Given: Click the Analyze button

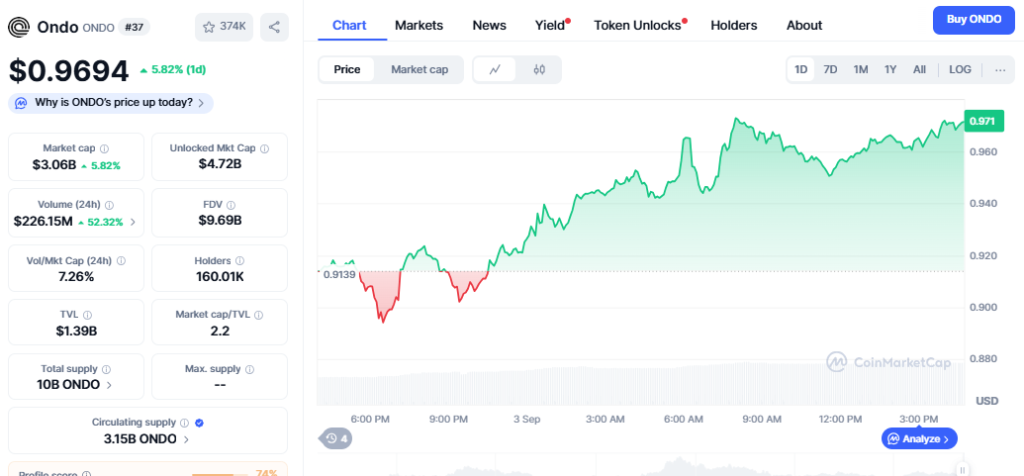Looking at the screenshot, I should [920, 439].
